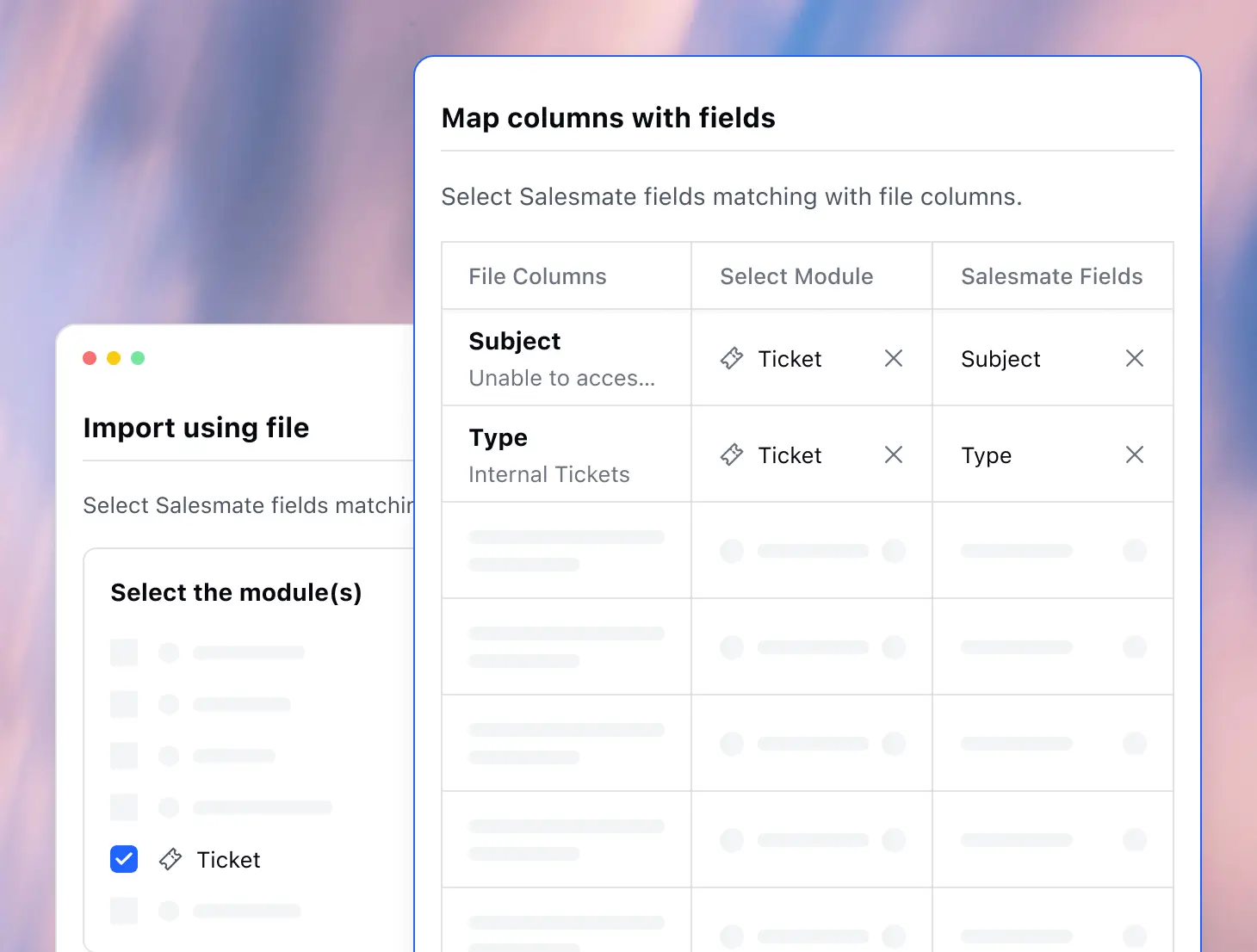This screenshot has width=1257, height=952.
Task: Clear Subject field in Salesmate Fields column
Action: pyautogui.click(x=1135, y=358)
